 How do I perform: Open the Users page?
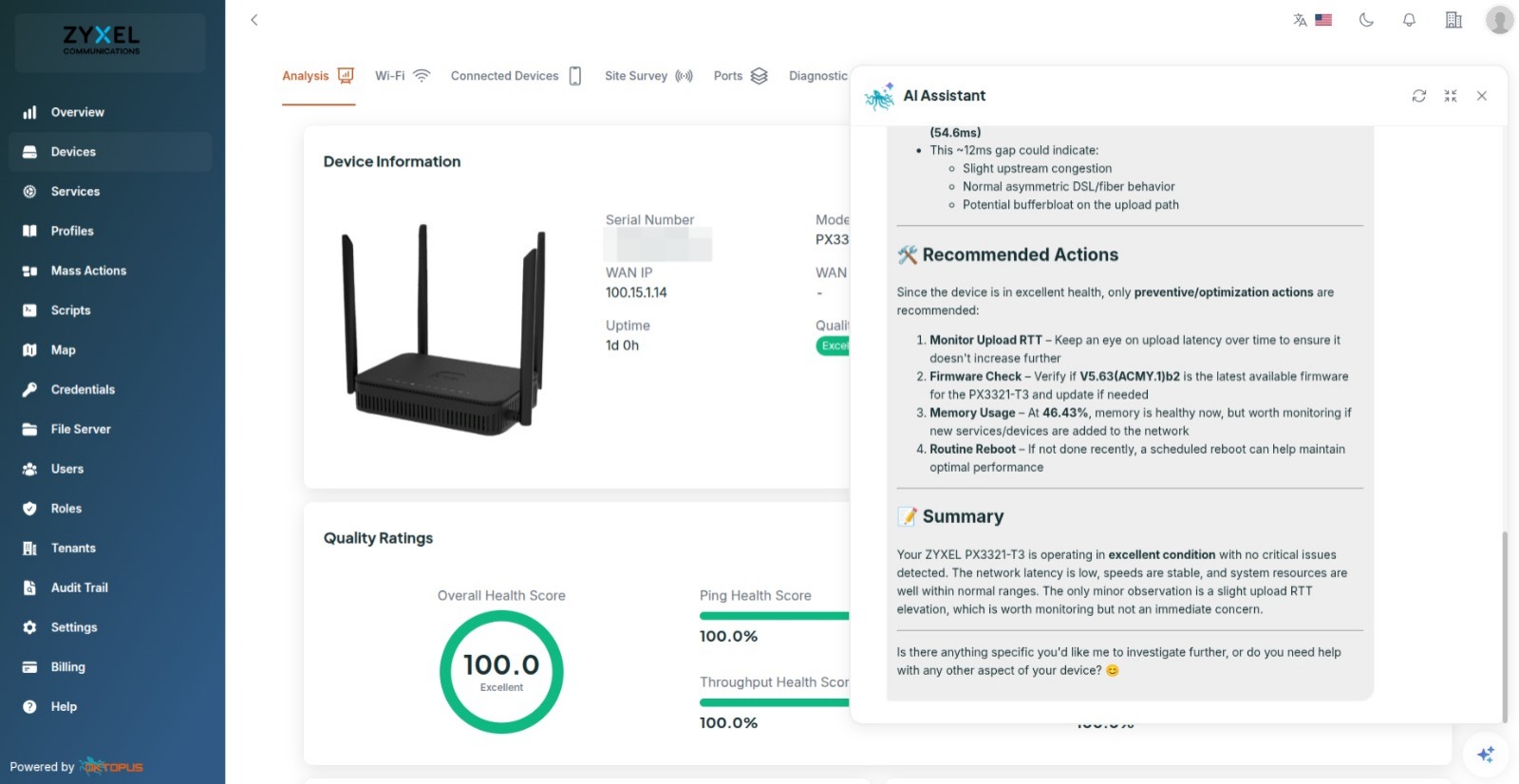tap(110, 469)
